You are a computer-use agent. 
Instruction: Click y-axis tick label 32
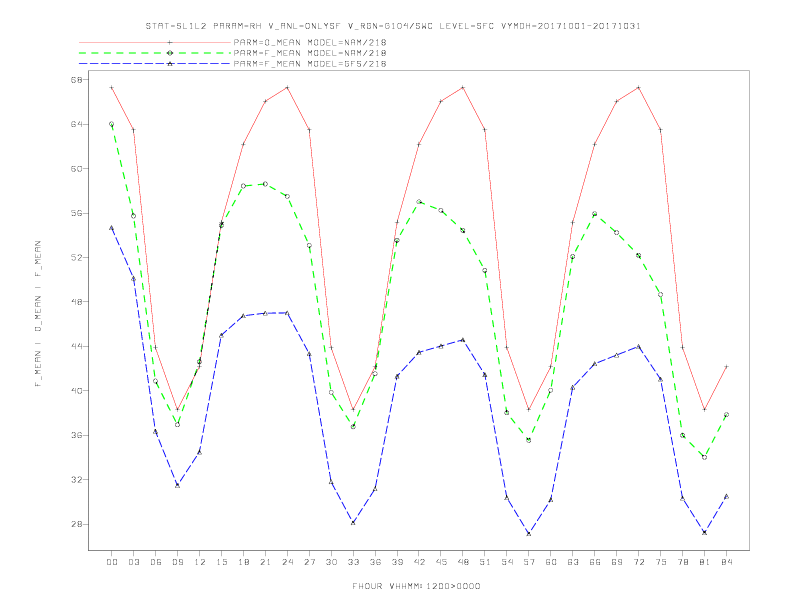coord(77,480)
